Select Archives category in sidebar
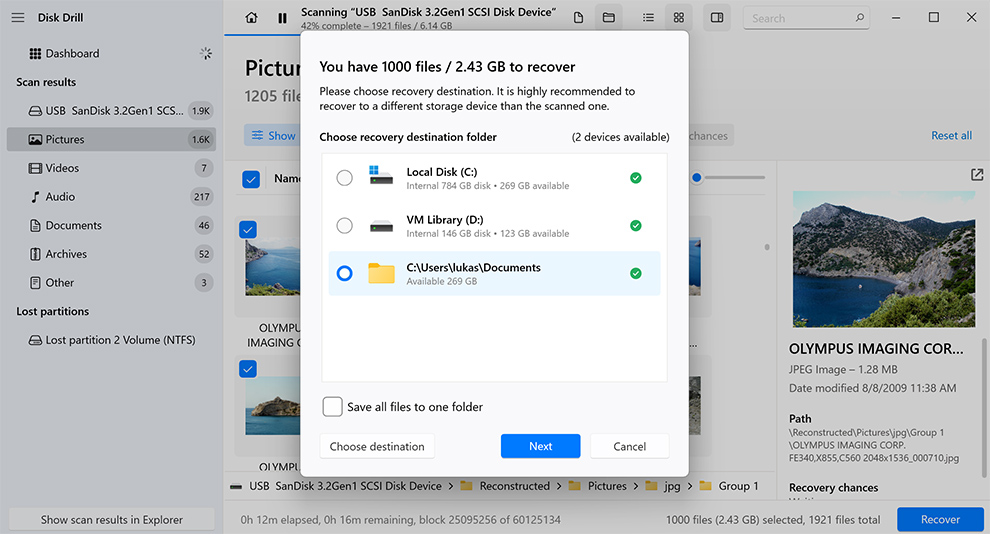The image size is (990, 534). coord(111,254)
